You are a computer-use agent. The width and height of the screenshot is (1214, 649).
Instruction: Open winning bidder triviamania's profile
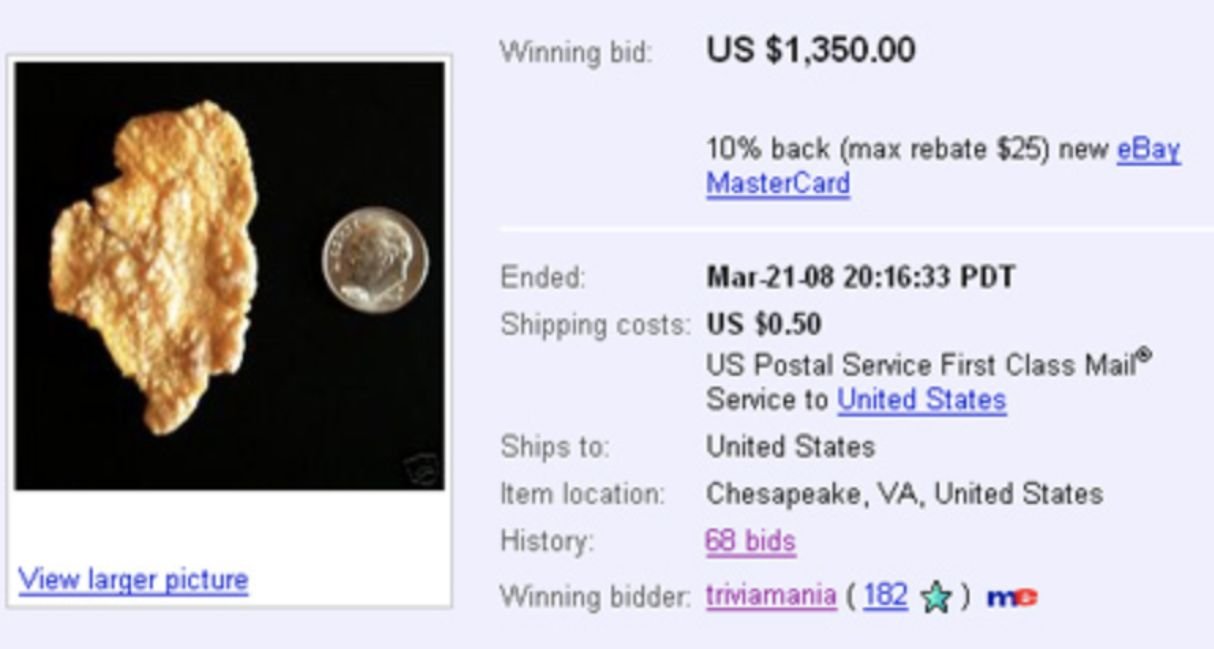[770, 596]
